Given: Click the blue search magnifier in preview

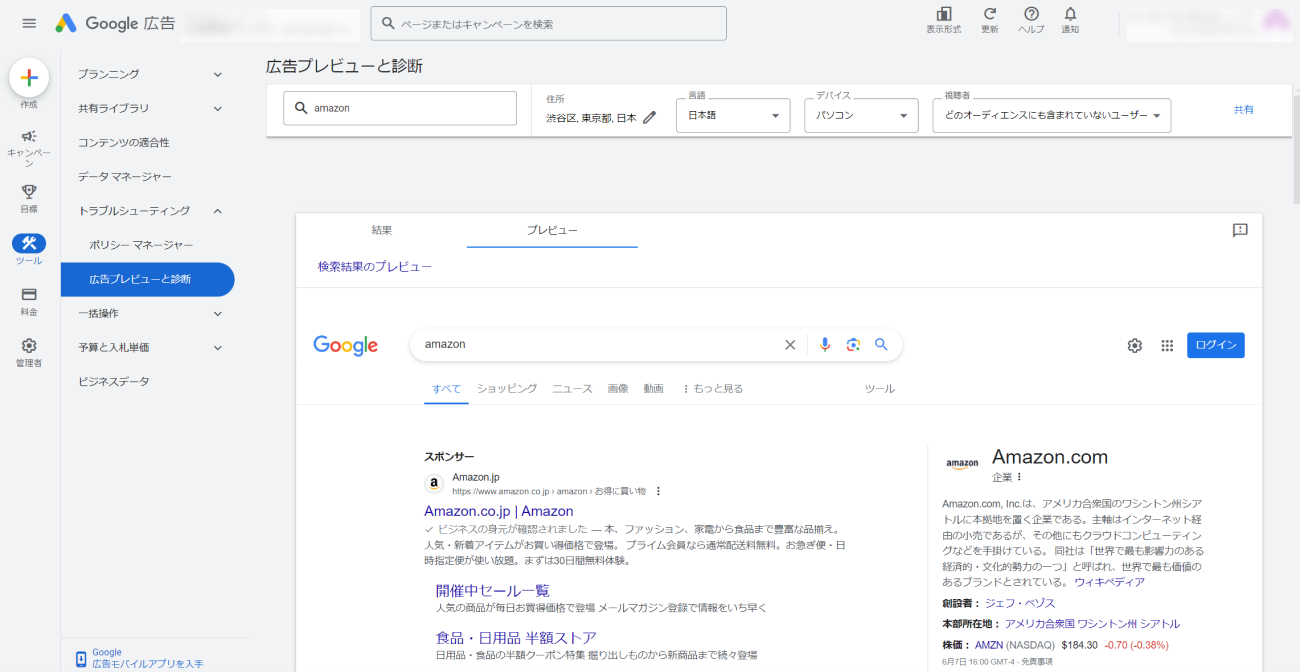Looking at the screenshot, I should pyautogui.click(x=881, y=344).
